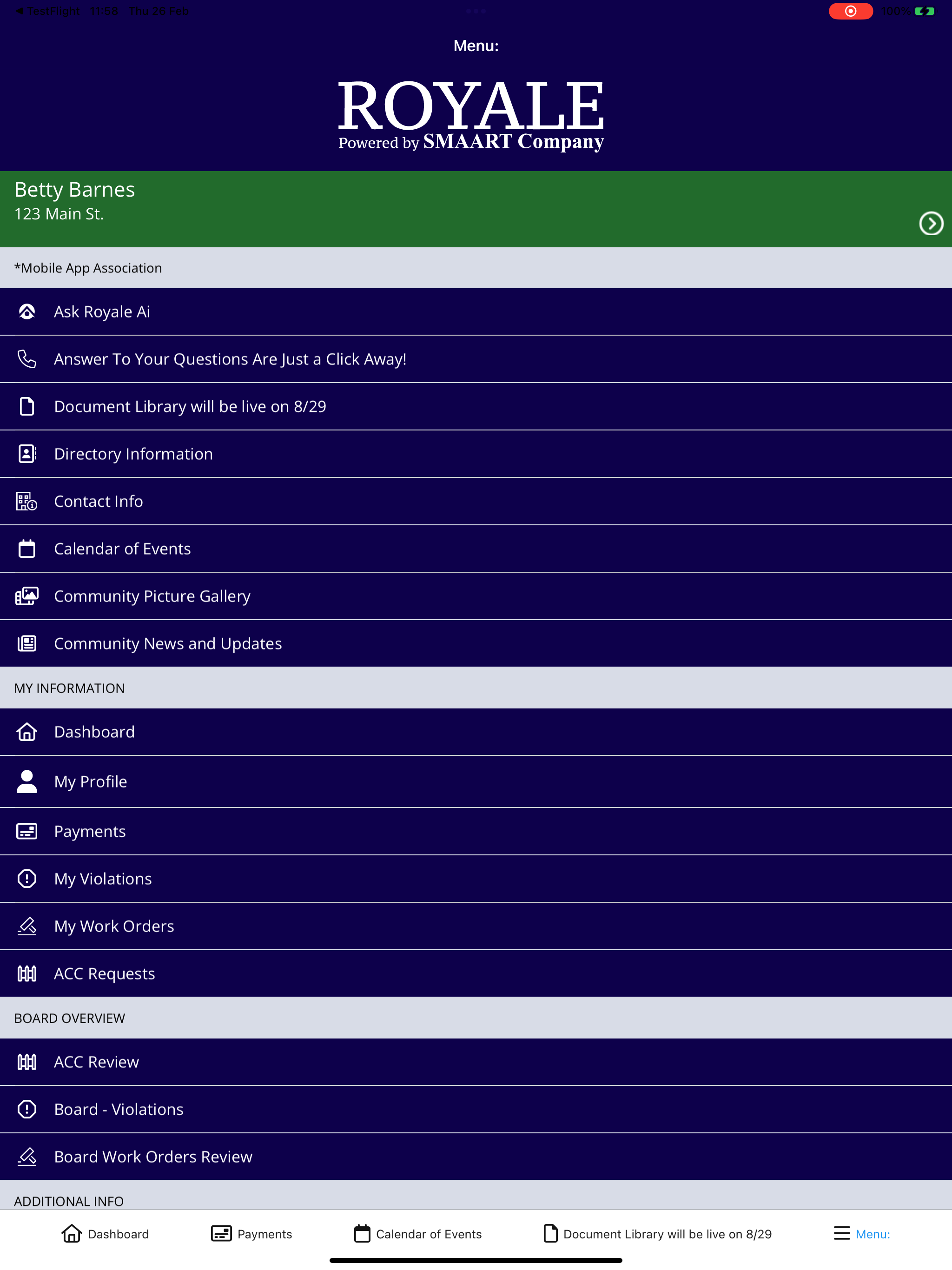
Task: Tap the home indicator bar at screen bottom
Action: pos(476,1260)
